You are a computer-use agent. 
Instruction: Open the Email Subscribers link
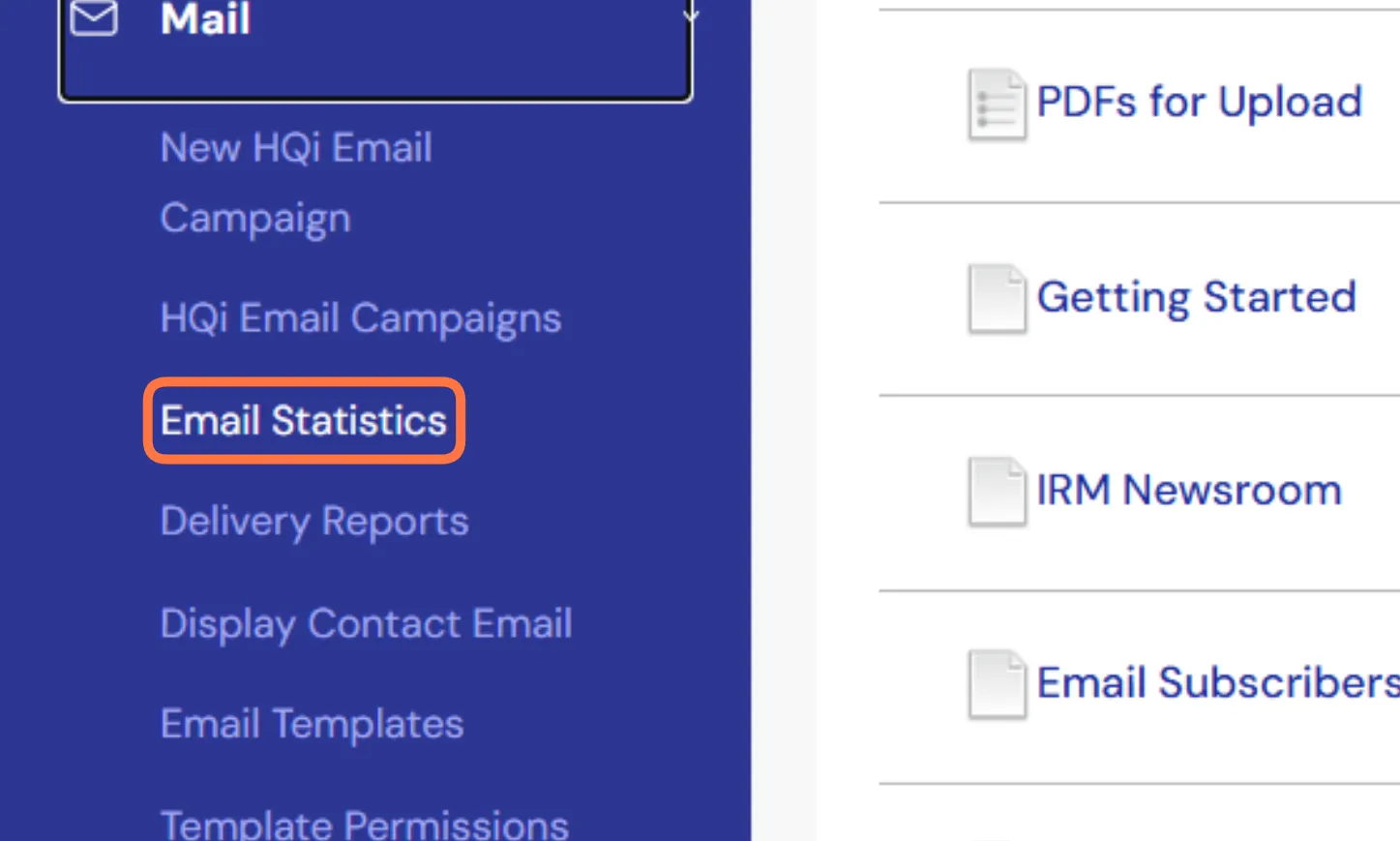coord(1217,683)
